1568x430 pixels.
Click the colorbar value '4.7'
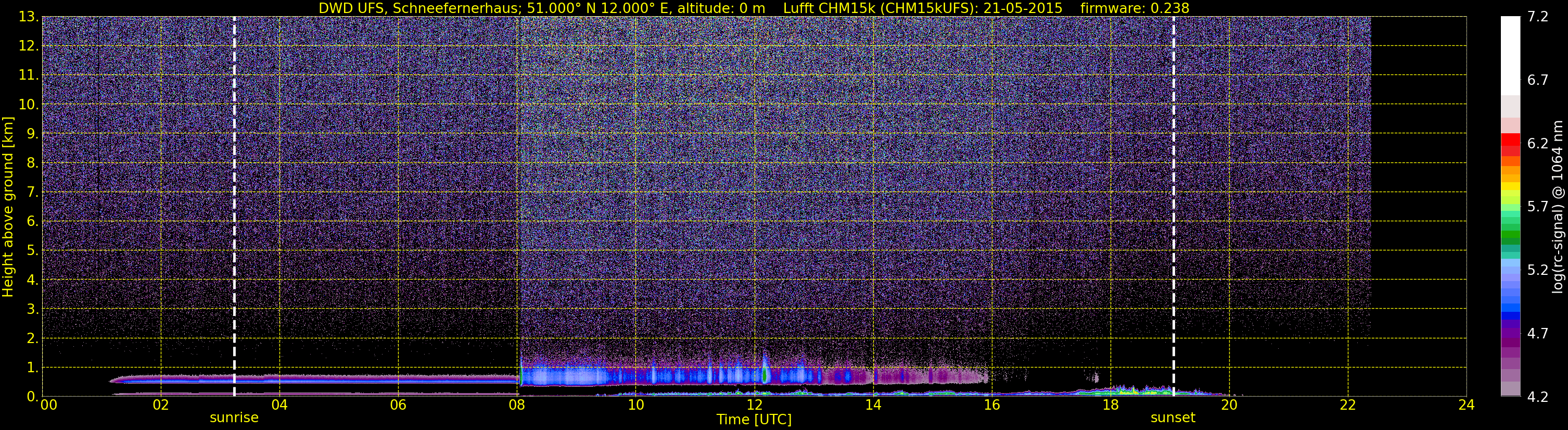click(1538, 333)
